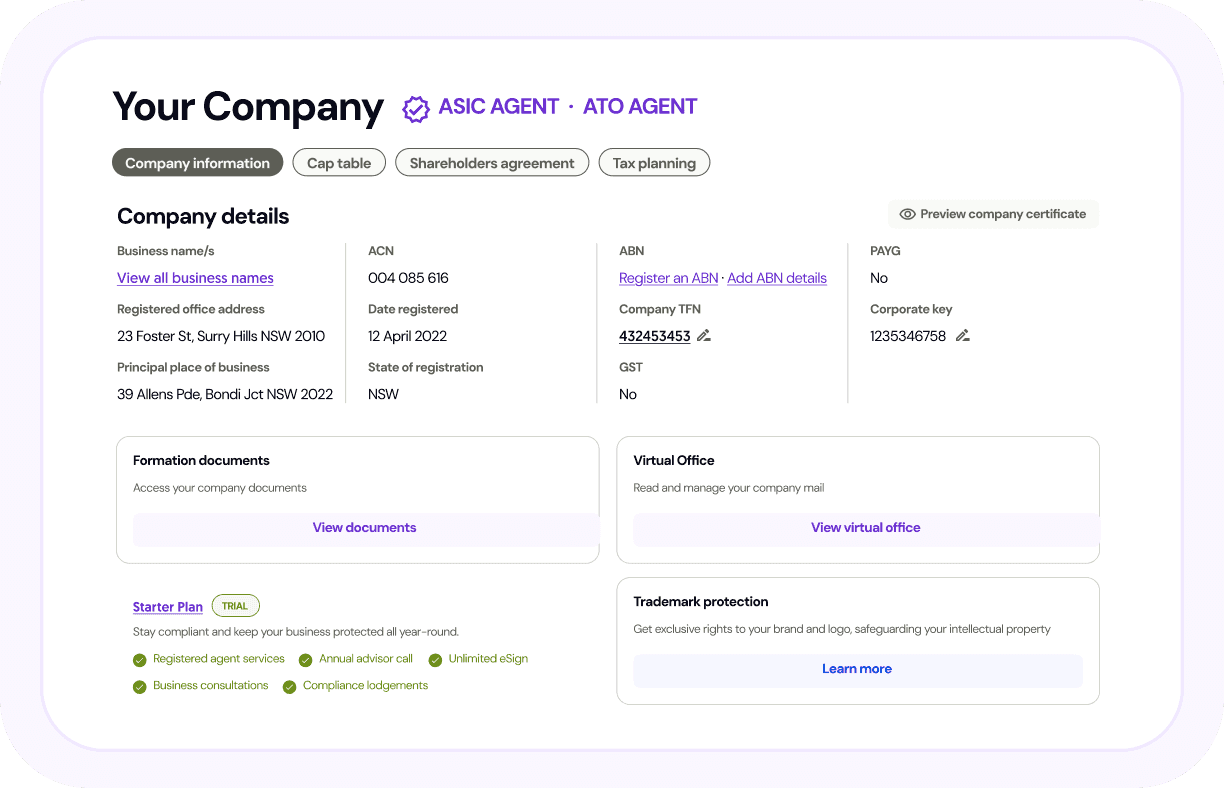1224x788 pixels.
Task: Click the green check beside Registered agent services
Action: pyautogui.click(x=140, y=660)
